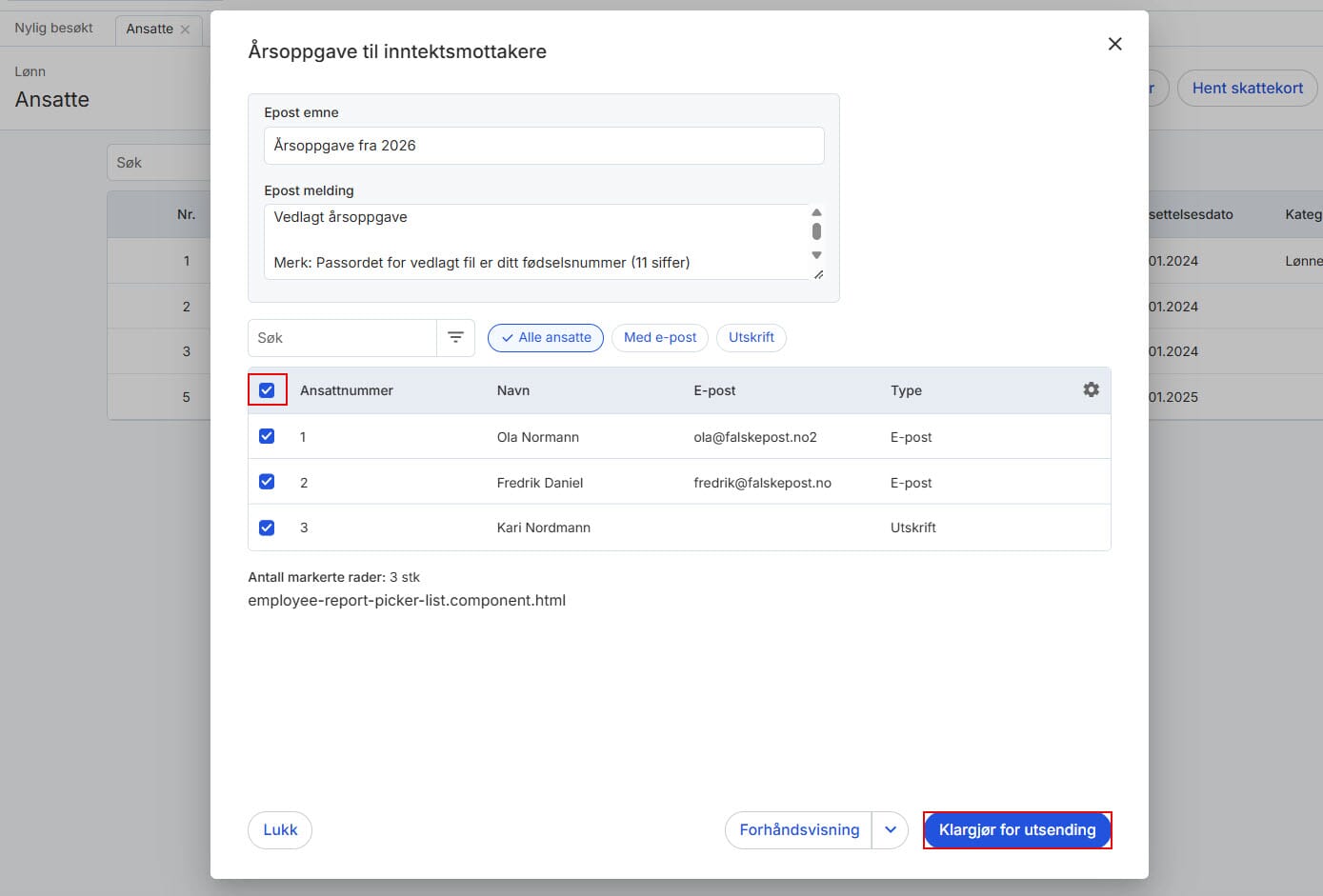Select employee row 5 in the background table

158,397
